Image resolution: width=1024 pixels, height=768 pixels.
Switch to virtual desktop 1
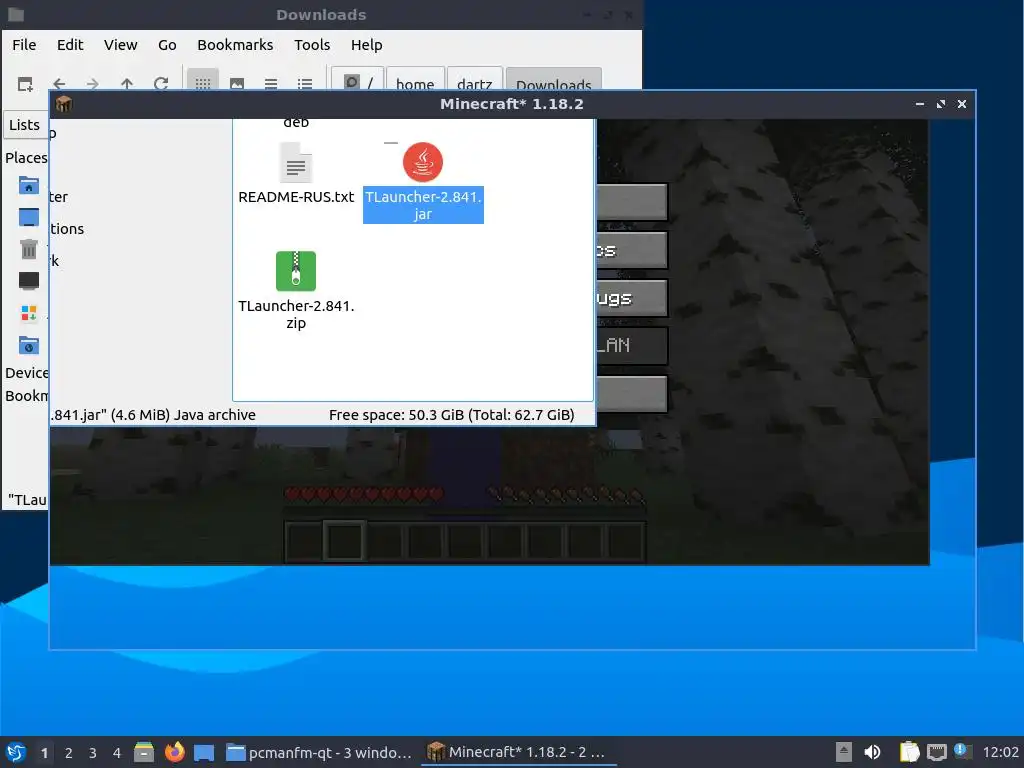click(44, 753)
